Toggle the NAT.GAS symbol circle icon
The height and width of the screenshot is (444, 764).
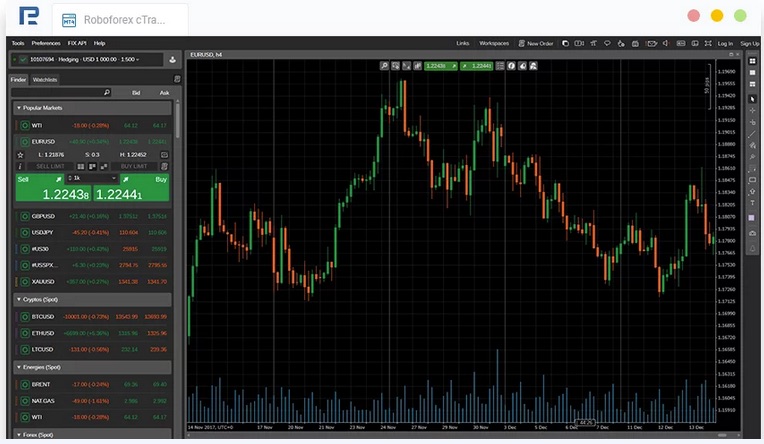25,401
